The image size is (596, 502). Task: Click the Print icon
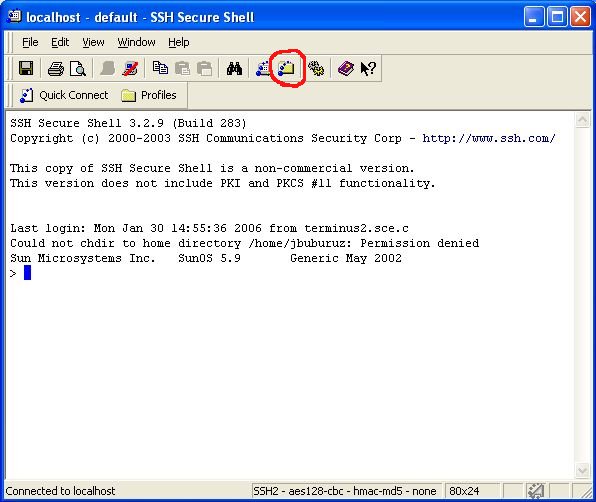click(55, 69)
